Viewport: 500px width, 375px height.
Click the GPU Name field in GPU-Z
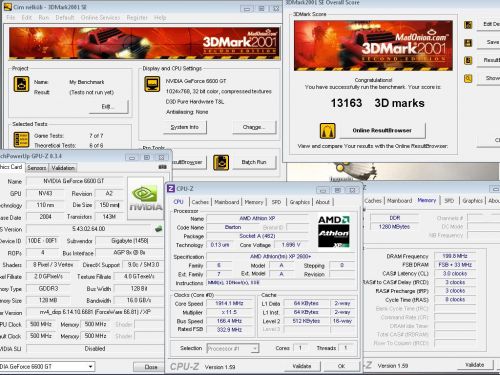[x=74, y=181]
